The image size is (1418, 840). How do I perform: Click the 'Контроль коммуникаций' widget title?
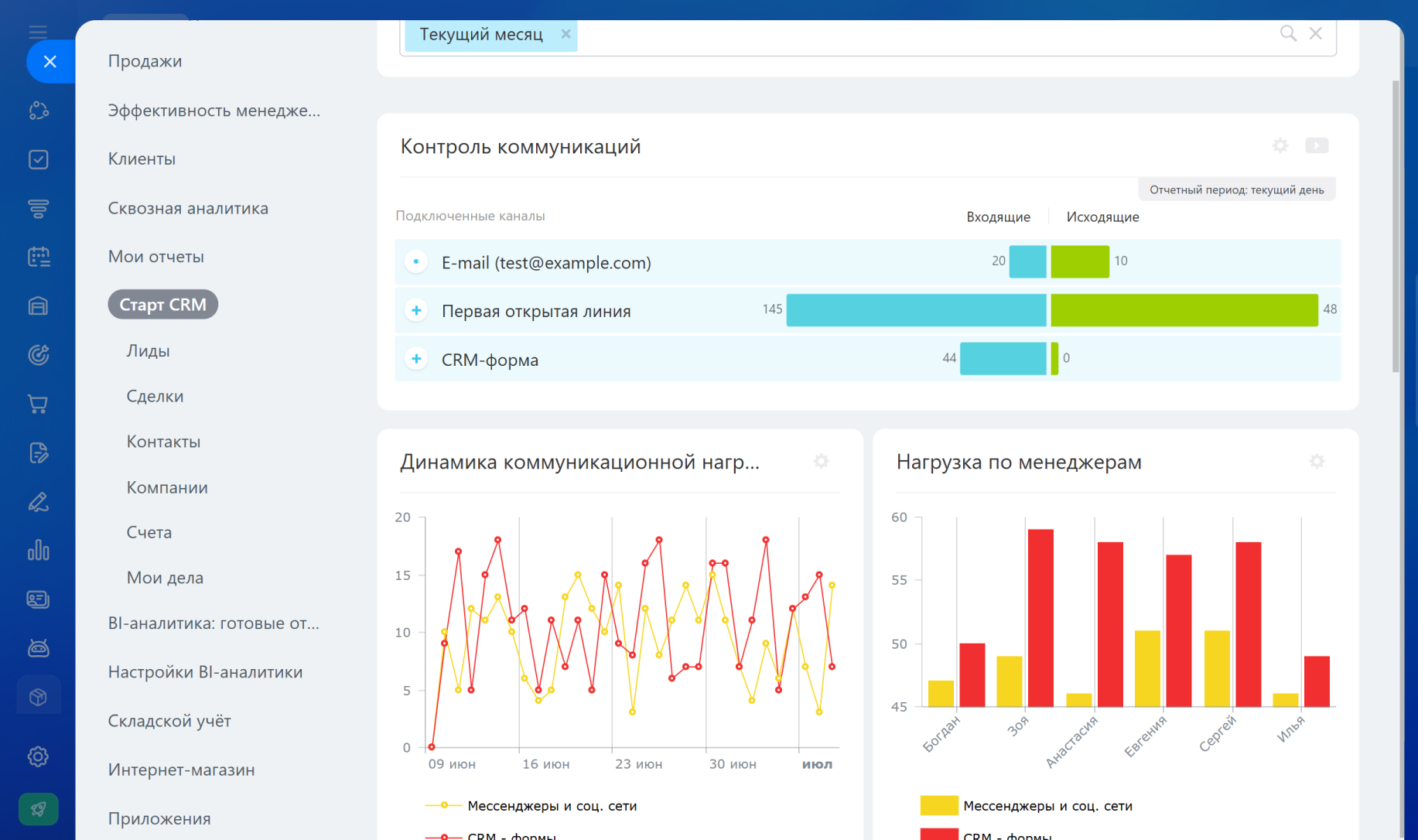coord(521,146)
